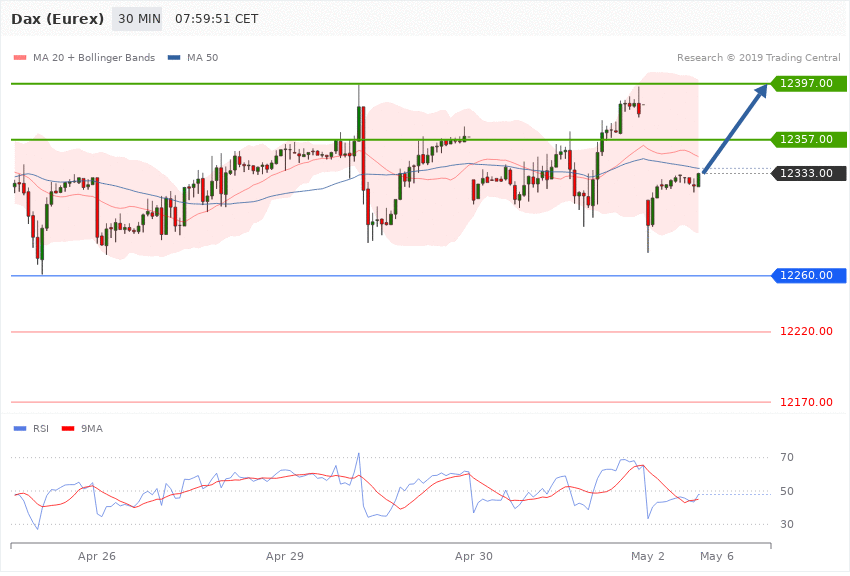850x576 pixels.
Task: Click the red 9MA legend swatch
Action: 68,429
